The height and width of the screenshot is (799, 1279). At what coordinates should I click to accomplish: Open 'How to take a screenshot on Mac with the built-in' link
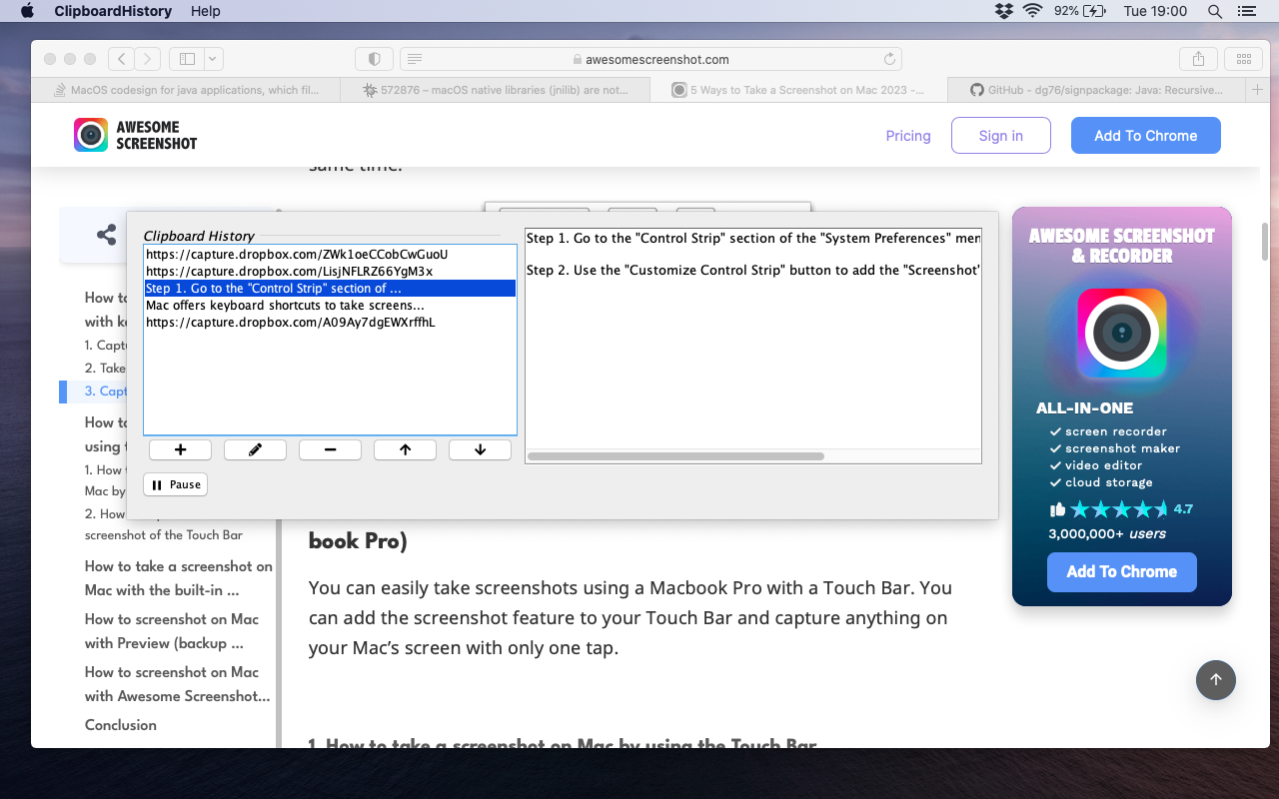click(178, 578)
